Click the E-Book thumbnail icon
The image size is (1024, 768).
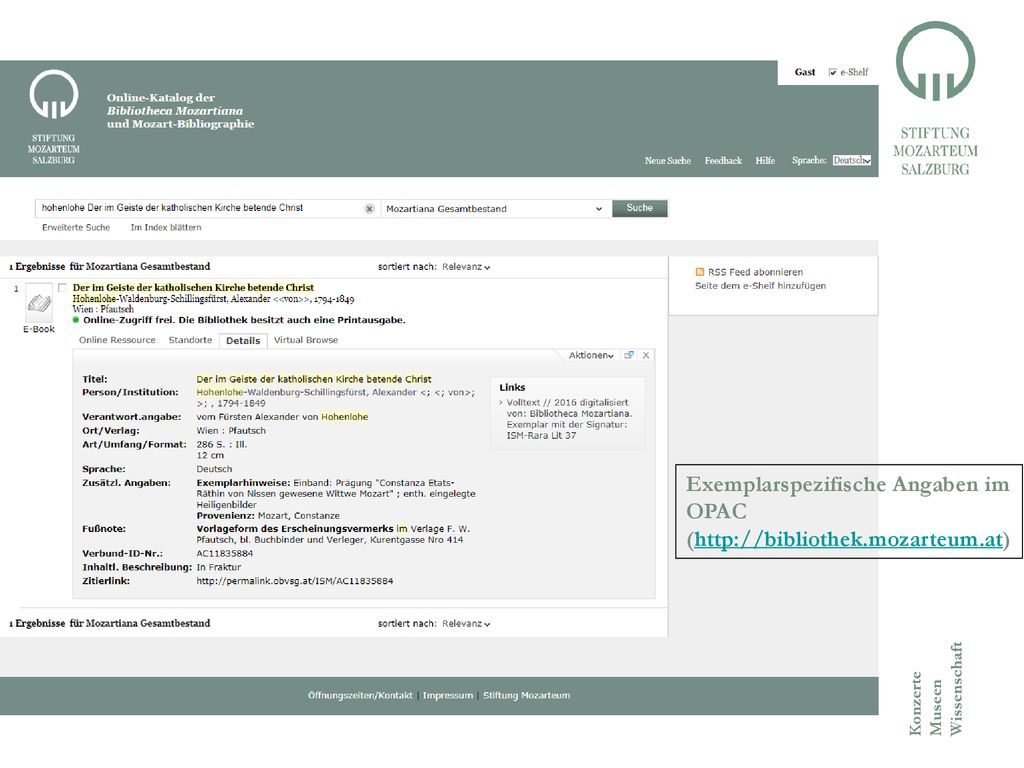coord(39,303)
